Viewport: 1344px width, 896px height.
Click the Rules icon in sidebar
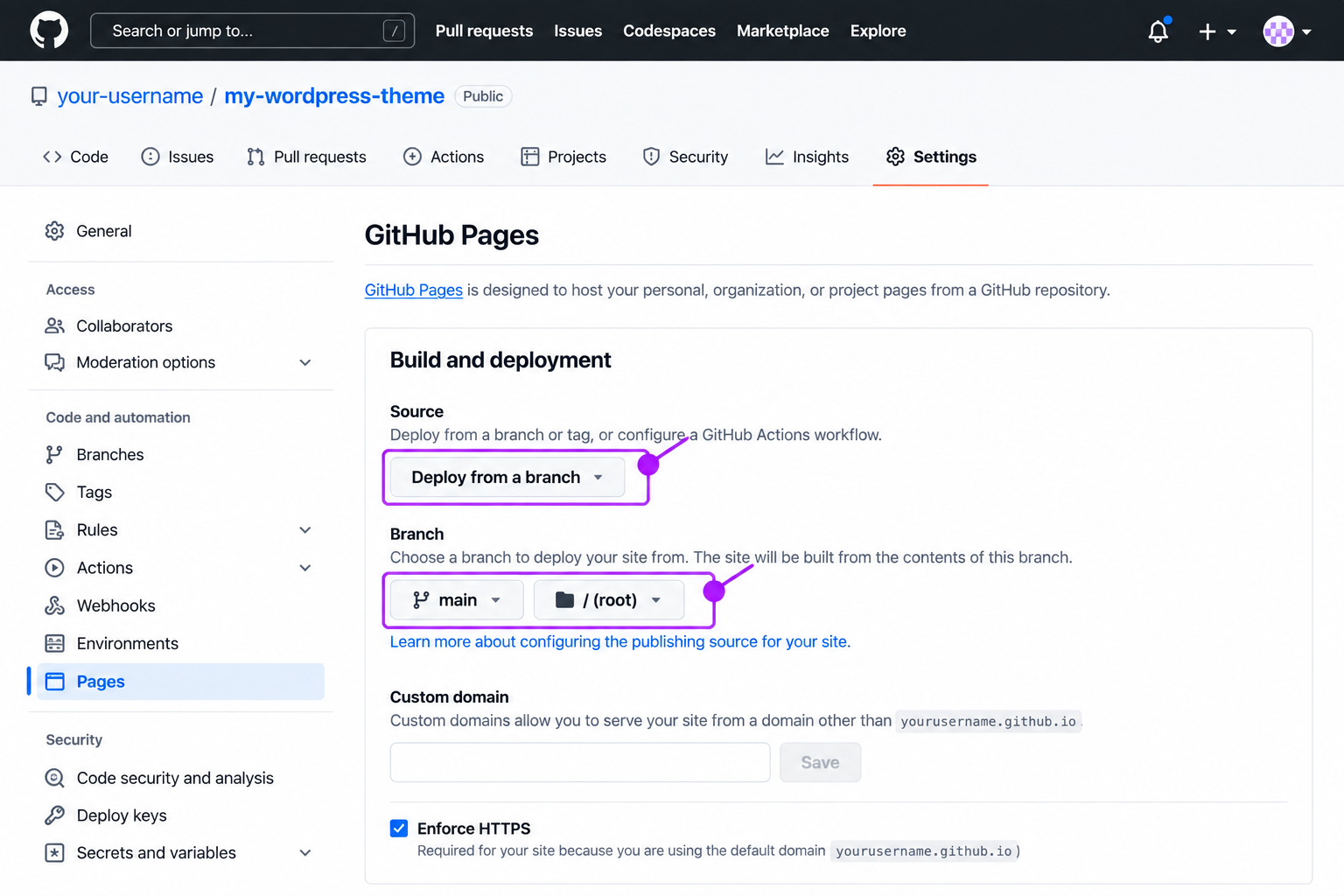[x=54, y=530]
